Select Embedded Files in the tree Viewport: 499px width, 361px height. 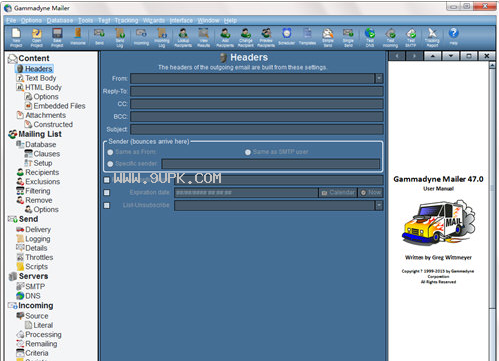click(55, 106)
